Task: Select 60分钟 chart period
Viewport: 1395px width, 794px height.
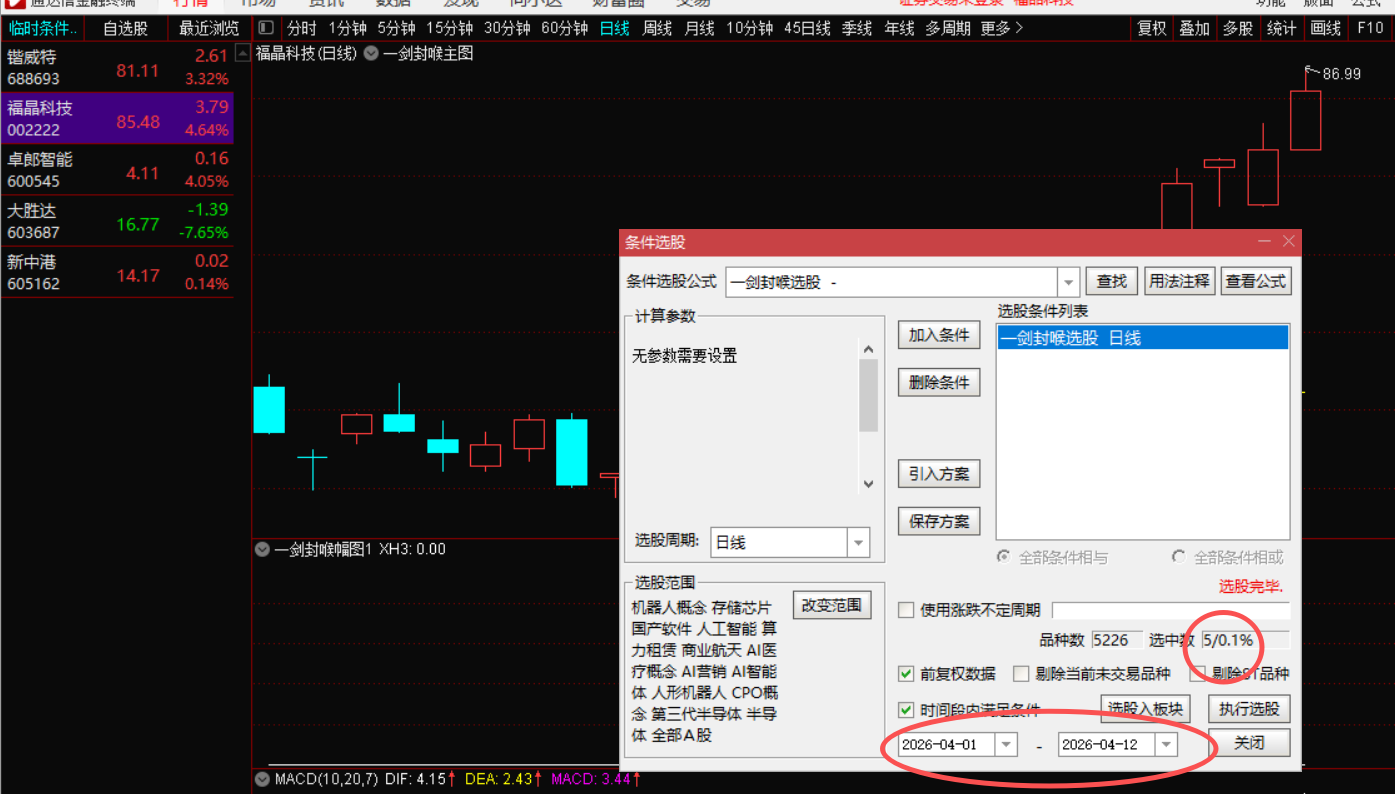Action: (565, 29)
